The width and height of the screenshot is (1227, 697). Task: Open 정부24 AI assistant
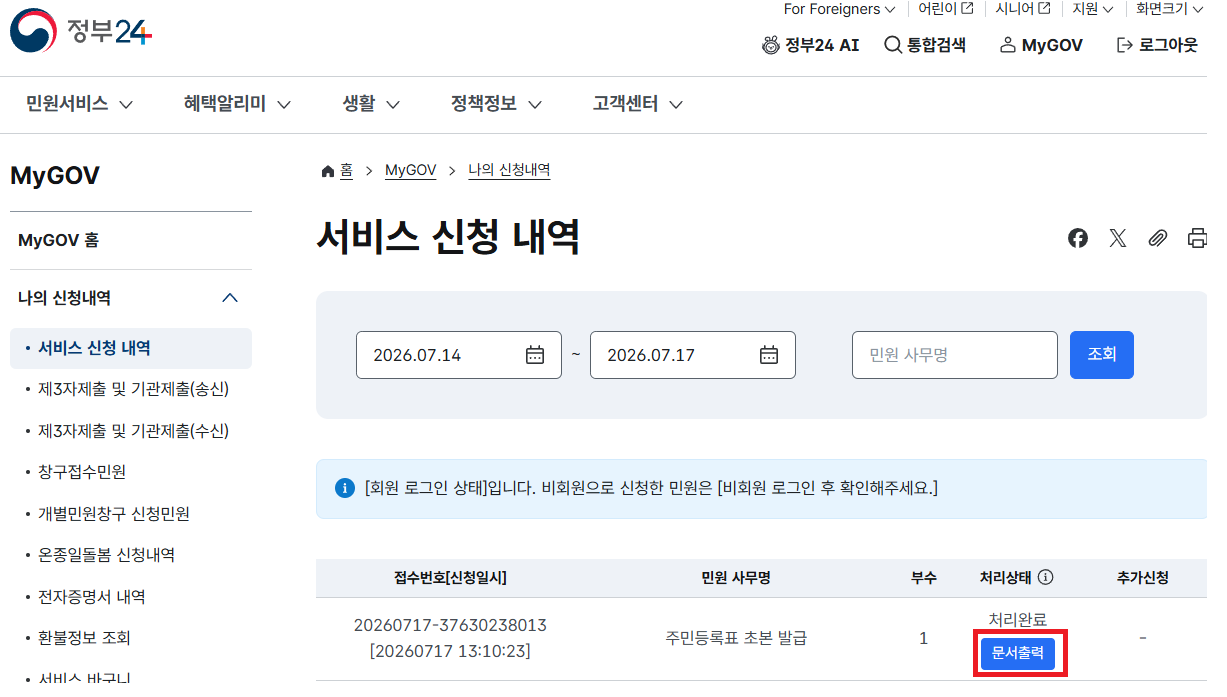pos(810,45)
